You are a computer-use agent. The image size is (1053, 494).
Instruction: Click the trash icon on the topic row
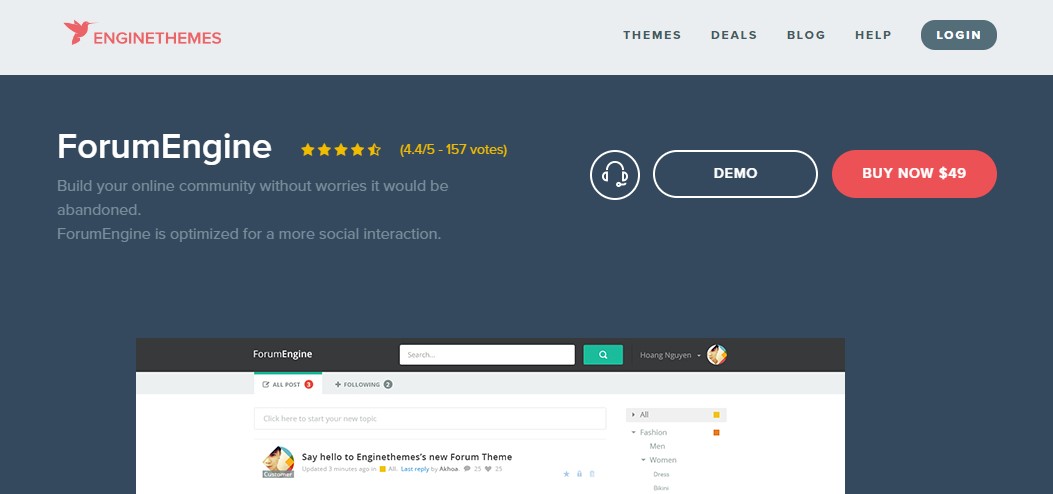click(x=592, y=474)
